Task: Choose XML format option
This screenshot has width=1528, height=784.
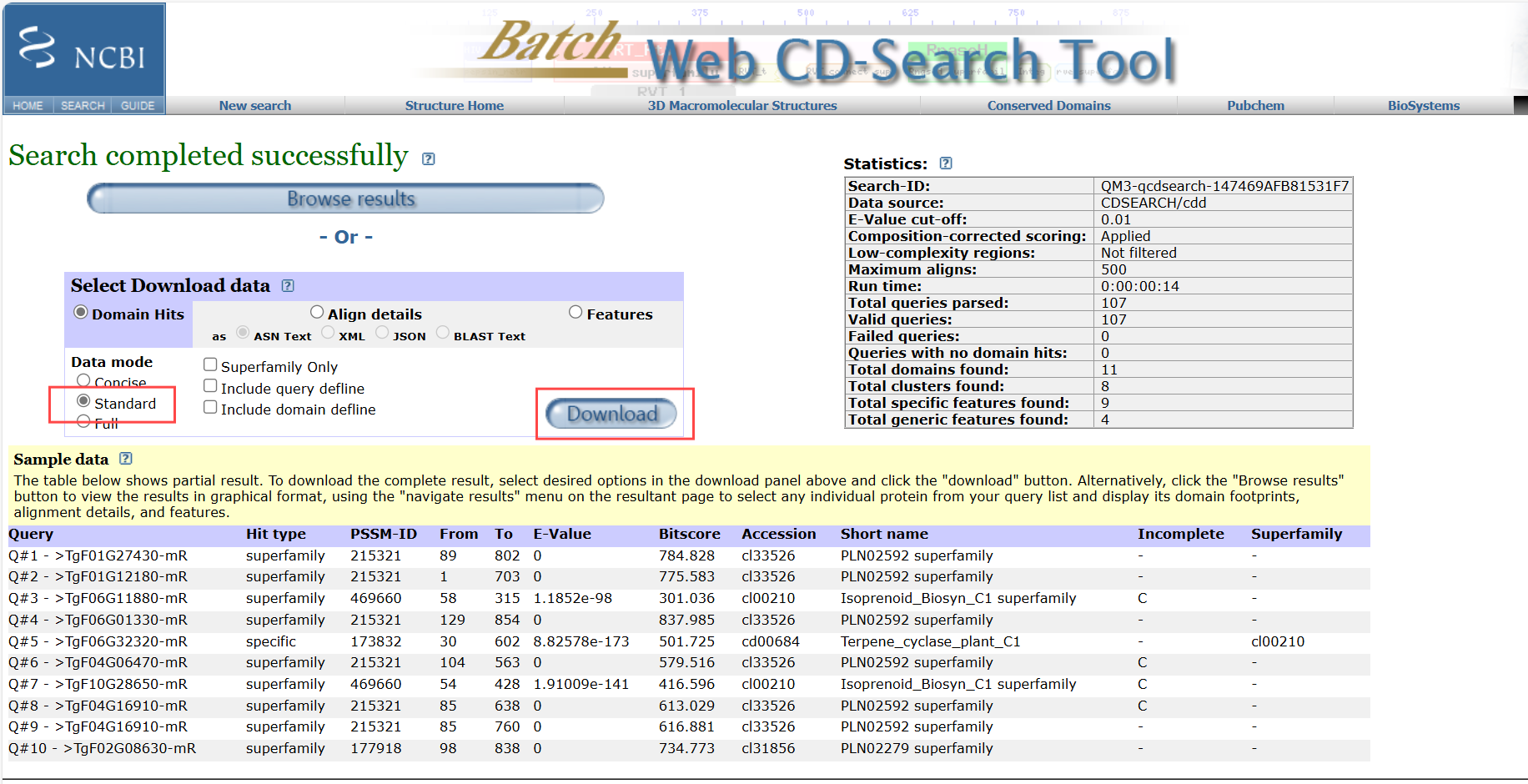Action: (329, 333)
